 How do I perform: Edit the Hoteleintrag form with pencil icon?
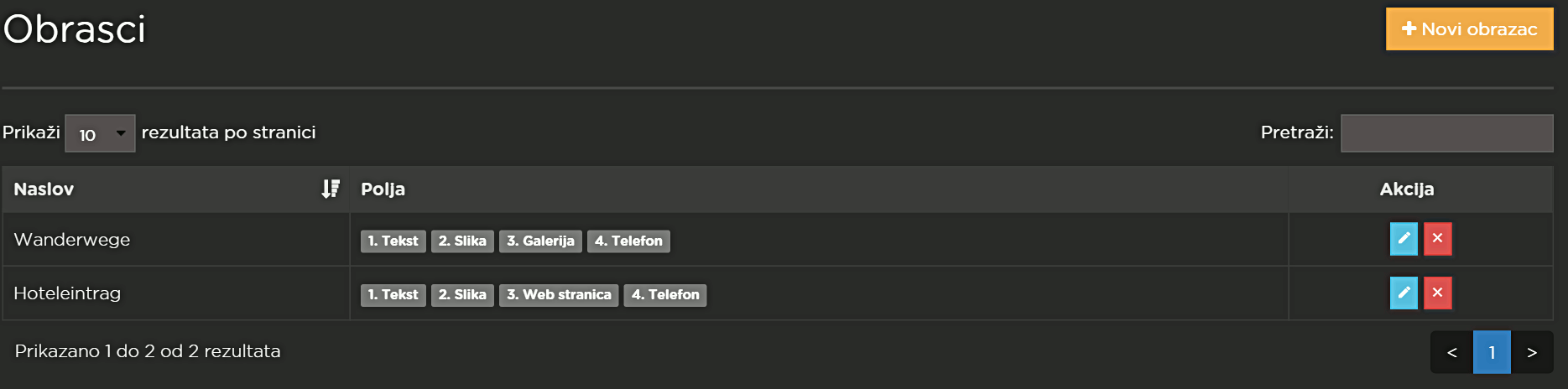click(x=1404, y=293)
